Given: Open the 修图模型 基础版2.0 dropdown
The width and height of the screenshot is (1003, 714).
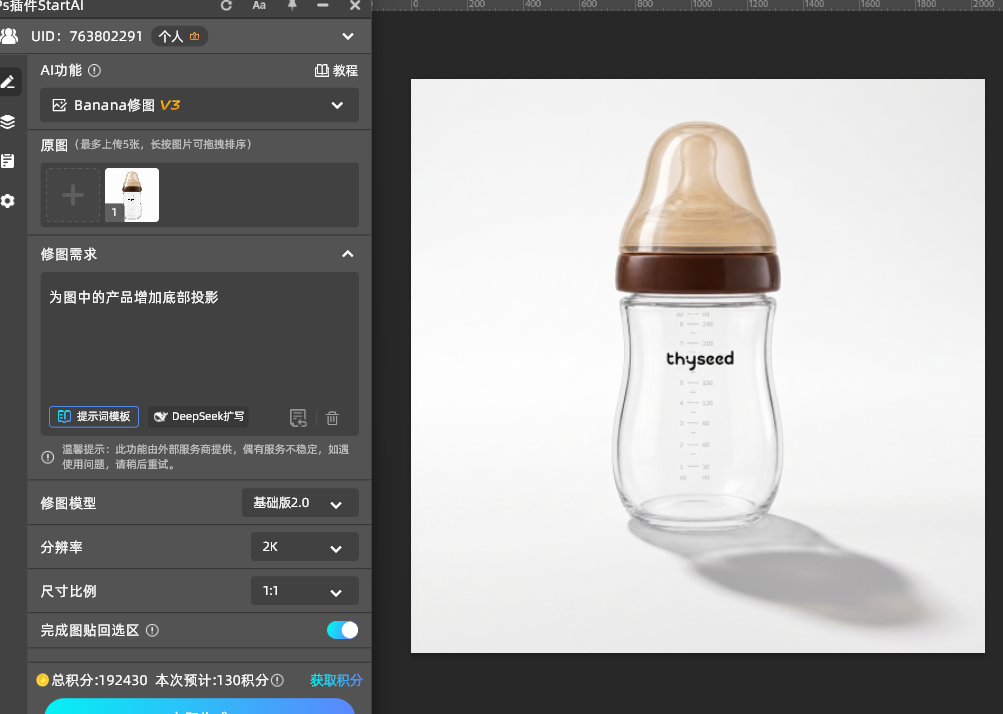Looking at the screenshot, I should (300, 503).
